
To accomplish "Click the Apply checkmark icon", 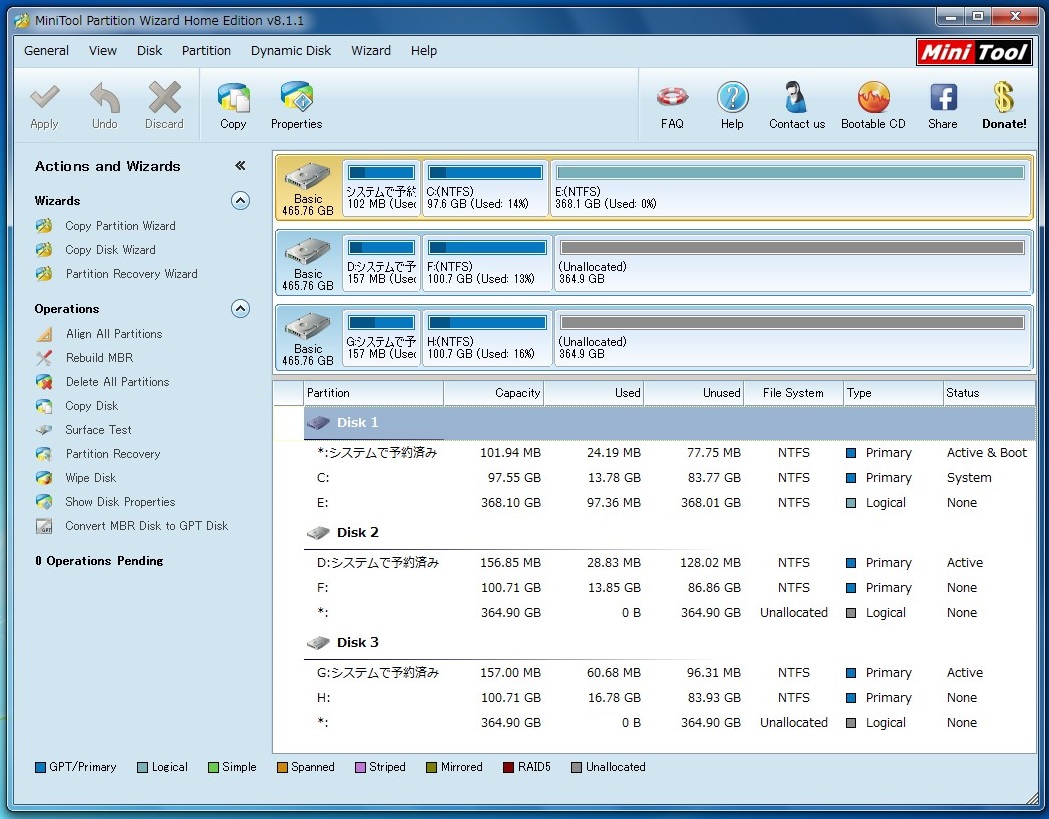I will [45, 97].
